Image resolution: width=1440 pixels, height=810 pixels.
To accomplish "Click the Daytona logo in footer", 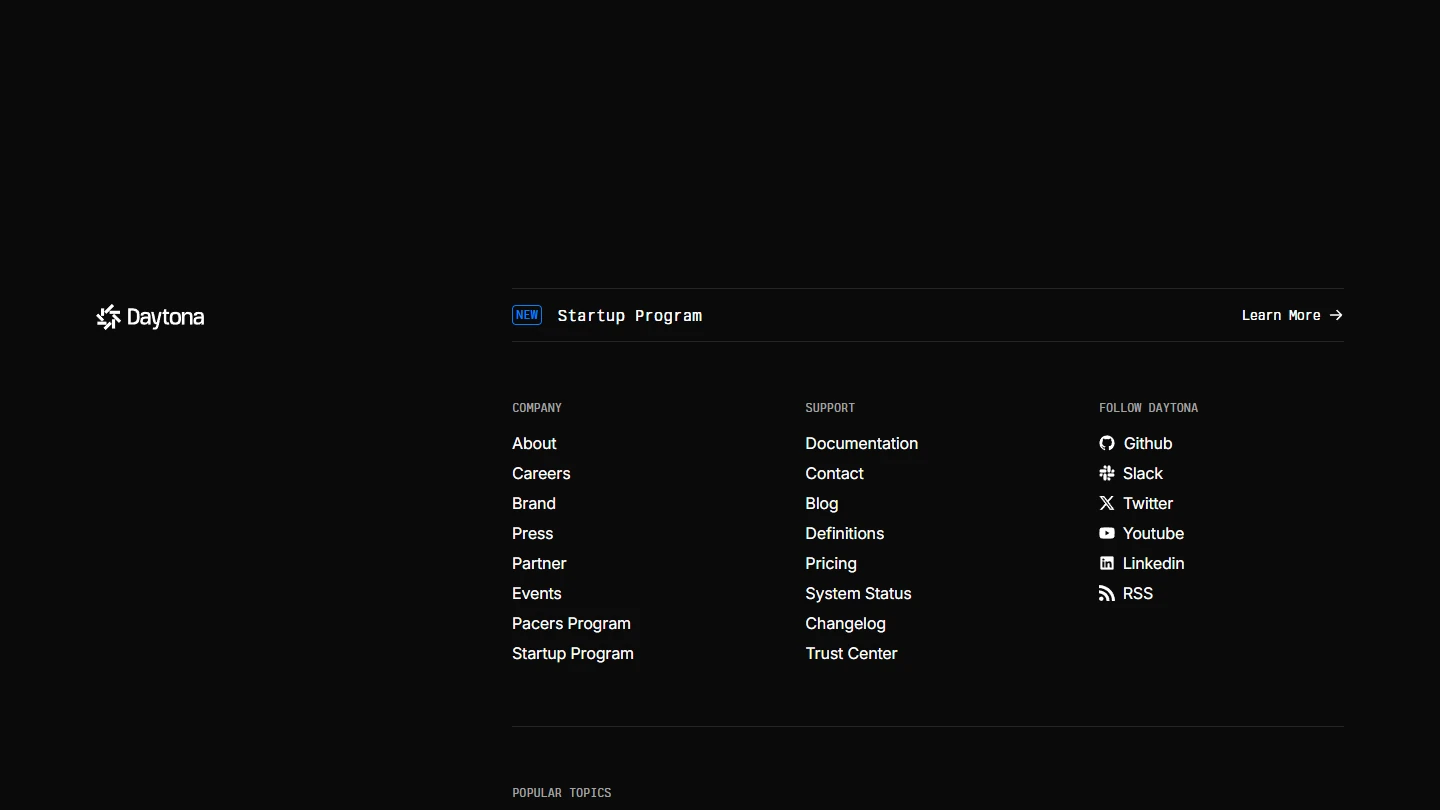I will point(150,317).
